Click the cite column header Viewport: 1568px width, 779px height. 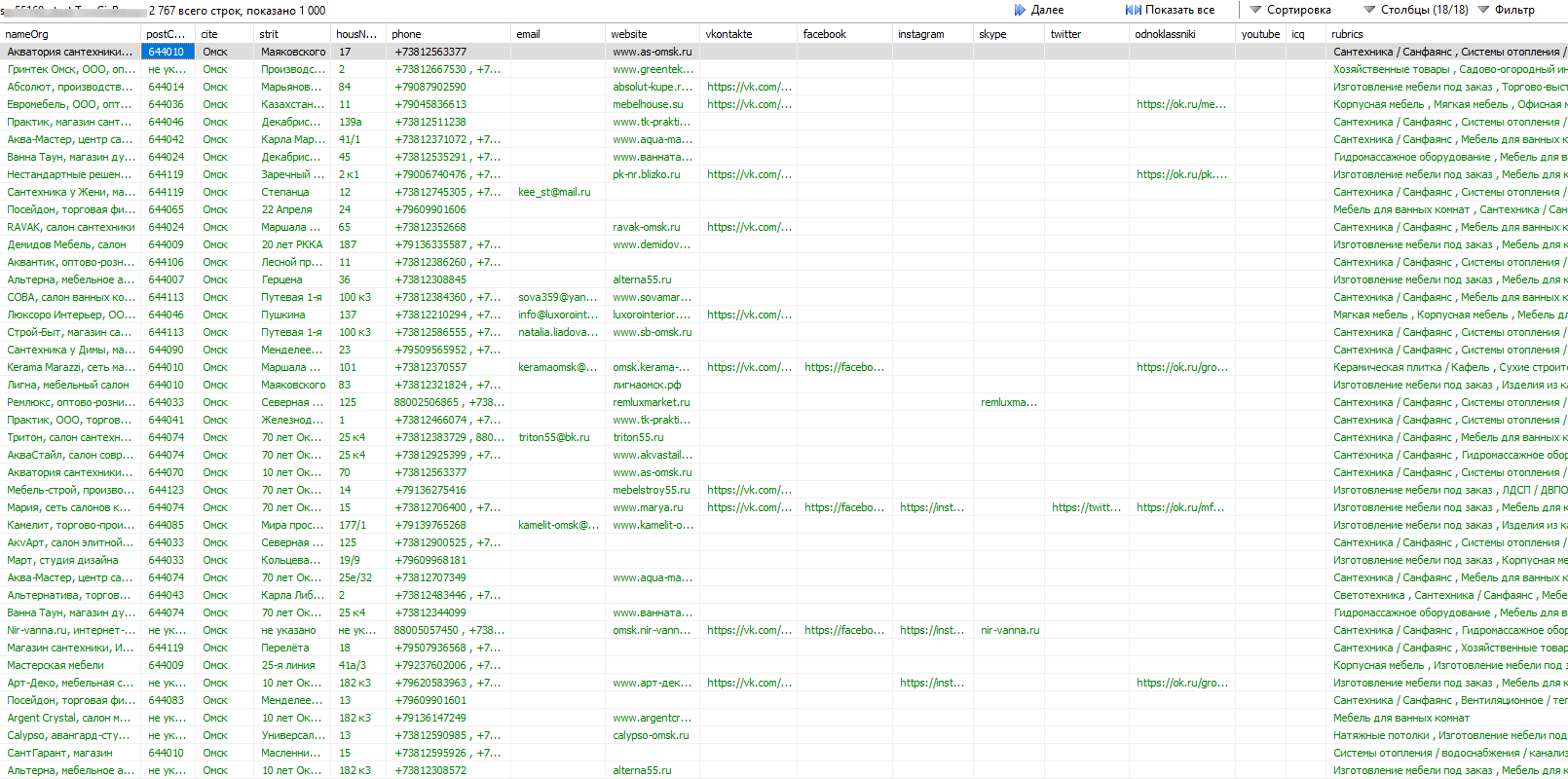coord(225,34)
